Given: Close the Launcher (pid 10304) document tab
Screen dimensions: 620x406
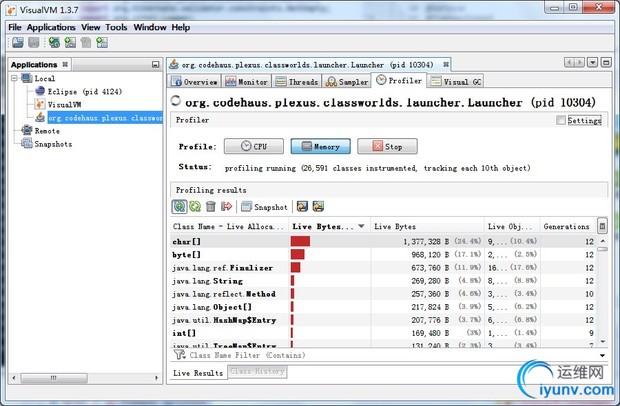Looking at the screenshot, I should [x=446, y=64].
